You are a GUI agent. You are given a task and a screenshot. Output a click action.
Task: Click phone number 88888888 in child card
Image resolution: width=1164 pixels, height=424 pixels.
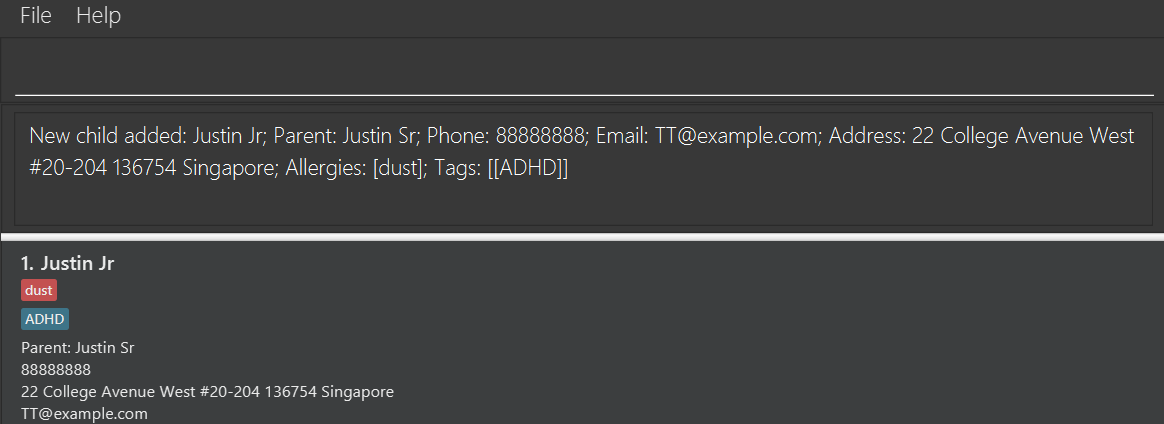(x=56, y=370)
